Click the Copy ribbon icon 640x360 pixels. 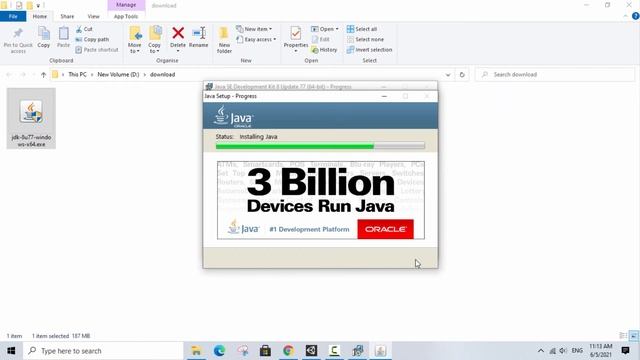[x=44, y=37]
